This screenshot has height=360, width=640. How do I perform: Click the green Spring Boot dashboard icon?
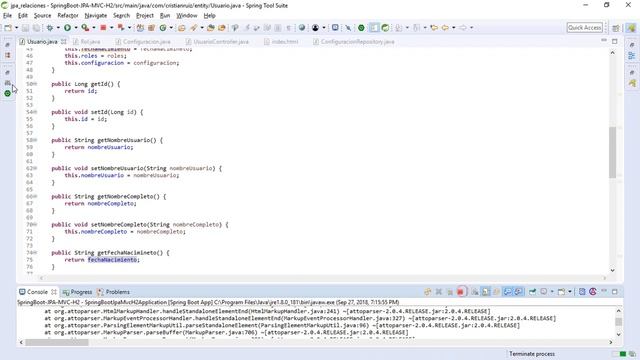(x=361, y=28)
